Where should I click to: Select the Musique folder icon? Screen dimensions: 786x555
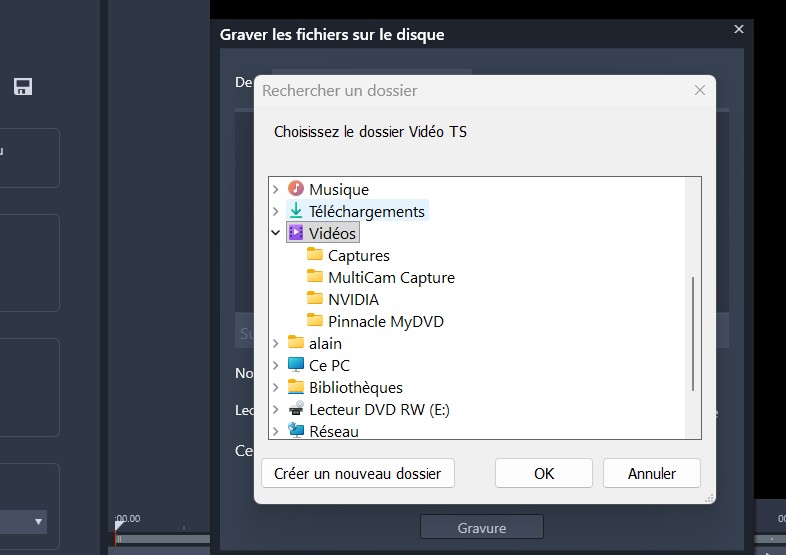point(296,189)
